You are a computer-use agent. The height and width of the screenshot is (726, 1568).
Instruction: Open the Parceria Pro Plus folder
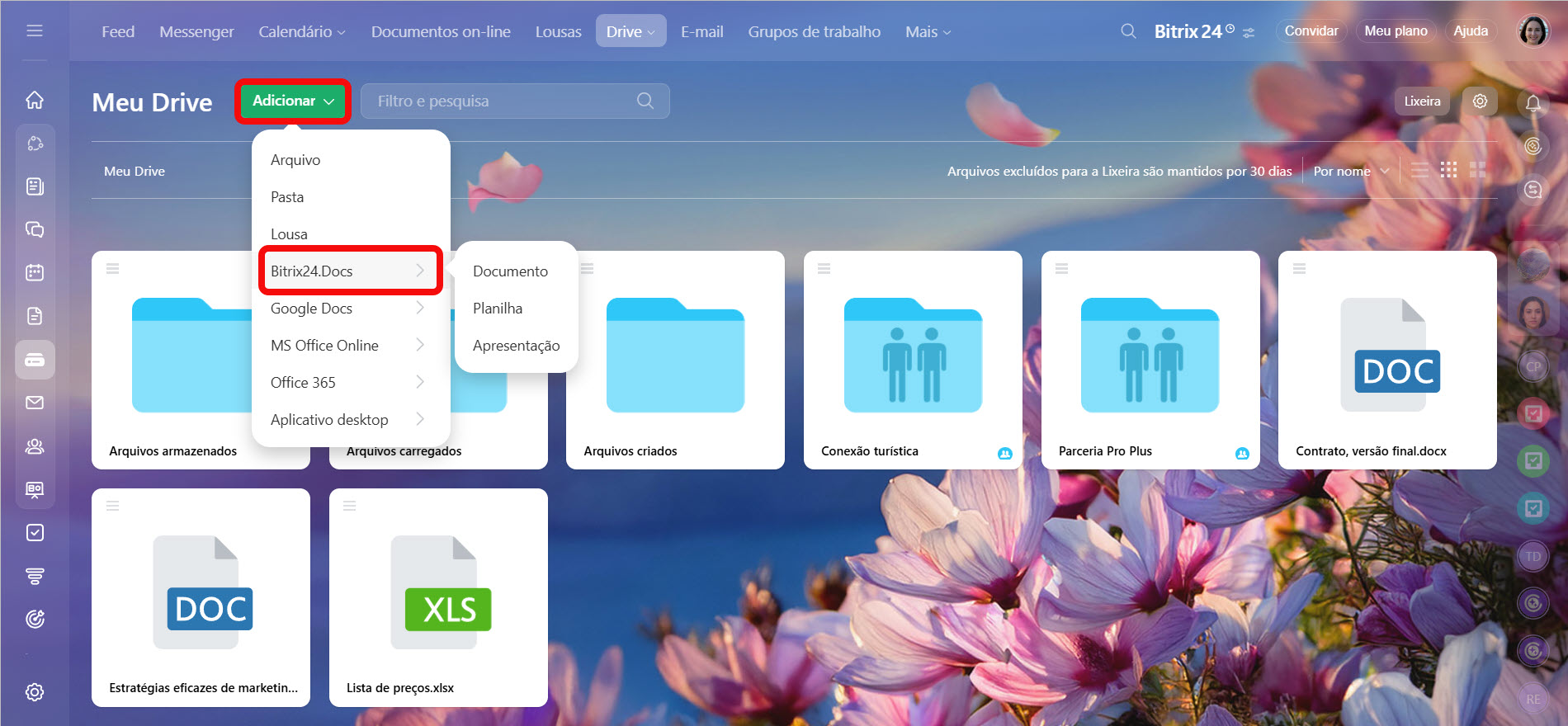[1150, 360]
